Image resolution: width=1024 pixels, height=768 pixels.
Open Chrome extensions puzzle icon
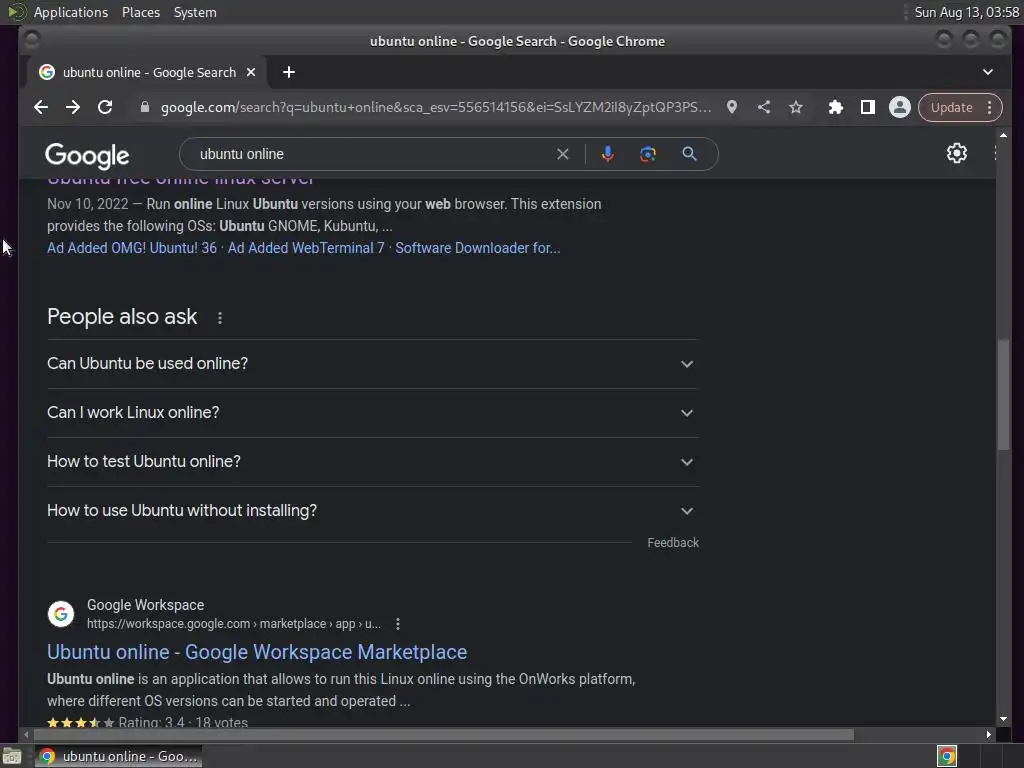coord(836,107)
